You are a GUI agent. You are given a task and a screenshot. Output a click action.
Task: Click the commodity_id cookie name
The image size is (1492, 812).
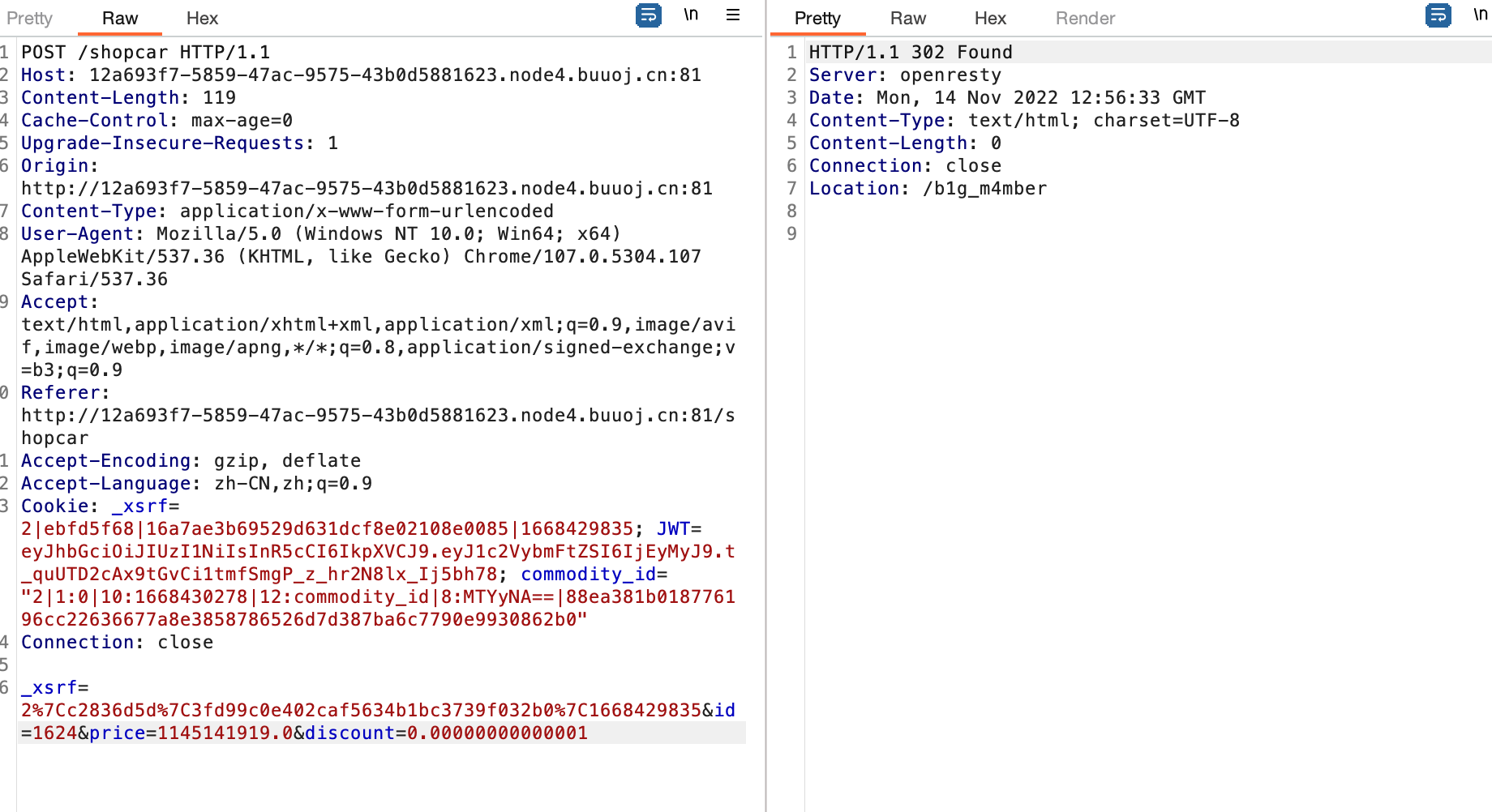[588, 575]
